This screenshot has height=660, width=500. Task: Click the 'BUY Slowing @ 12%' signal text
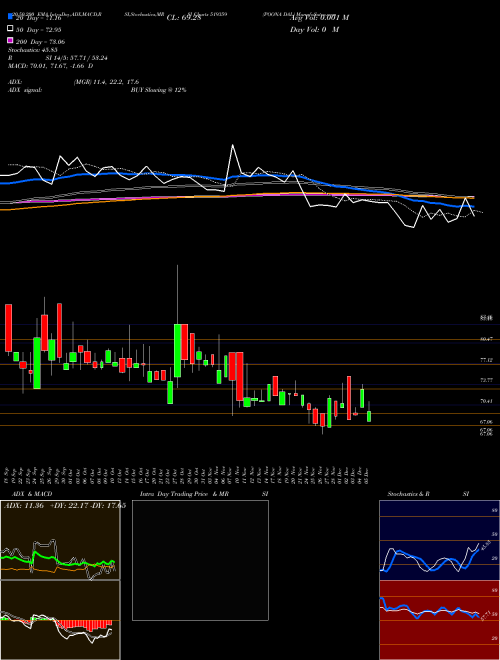click(x=159, y=90)
